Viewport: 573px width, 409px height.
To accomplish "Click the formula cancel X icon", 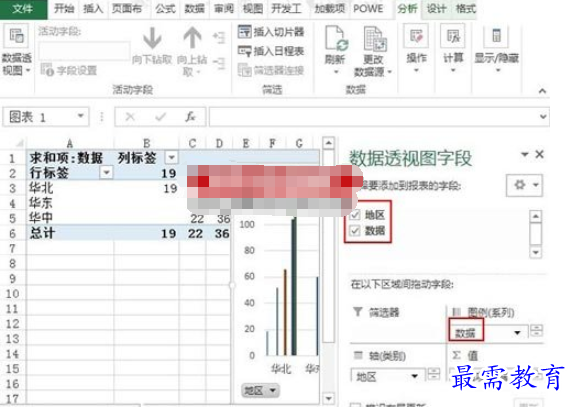I will tap(130, 117).
